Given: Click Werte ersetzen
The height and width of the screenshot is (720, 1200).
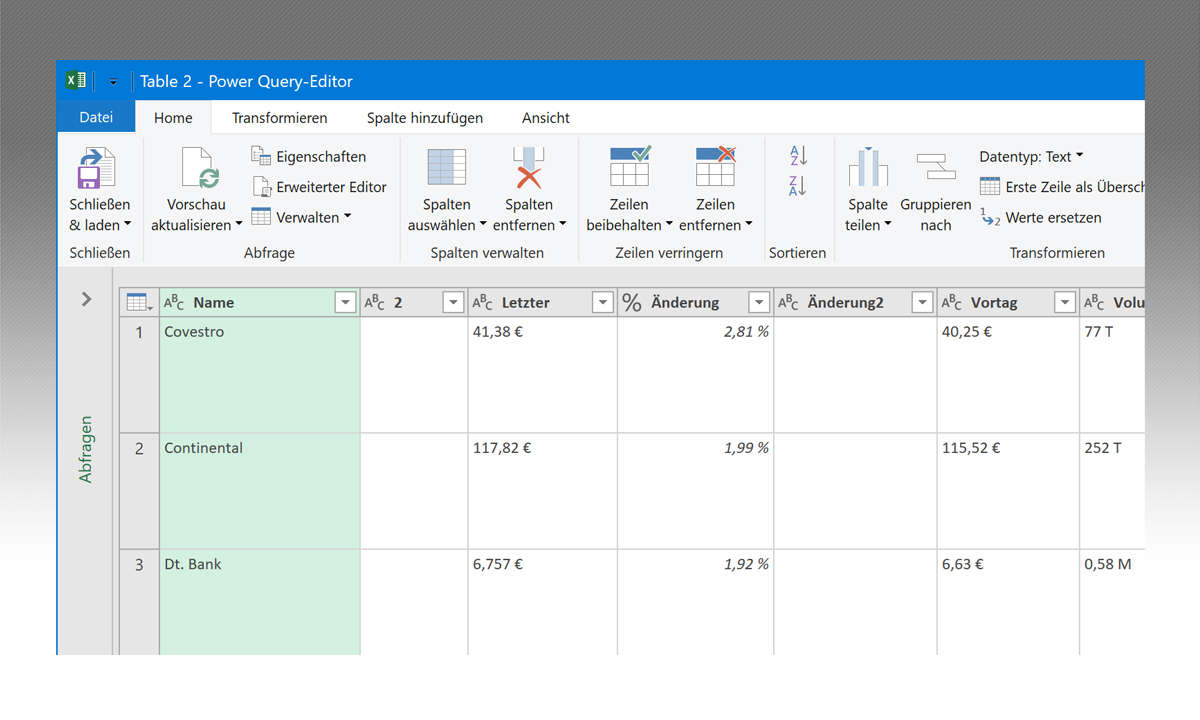Looking at the screenshot, I should (1041, 217).
